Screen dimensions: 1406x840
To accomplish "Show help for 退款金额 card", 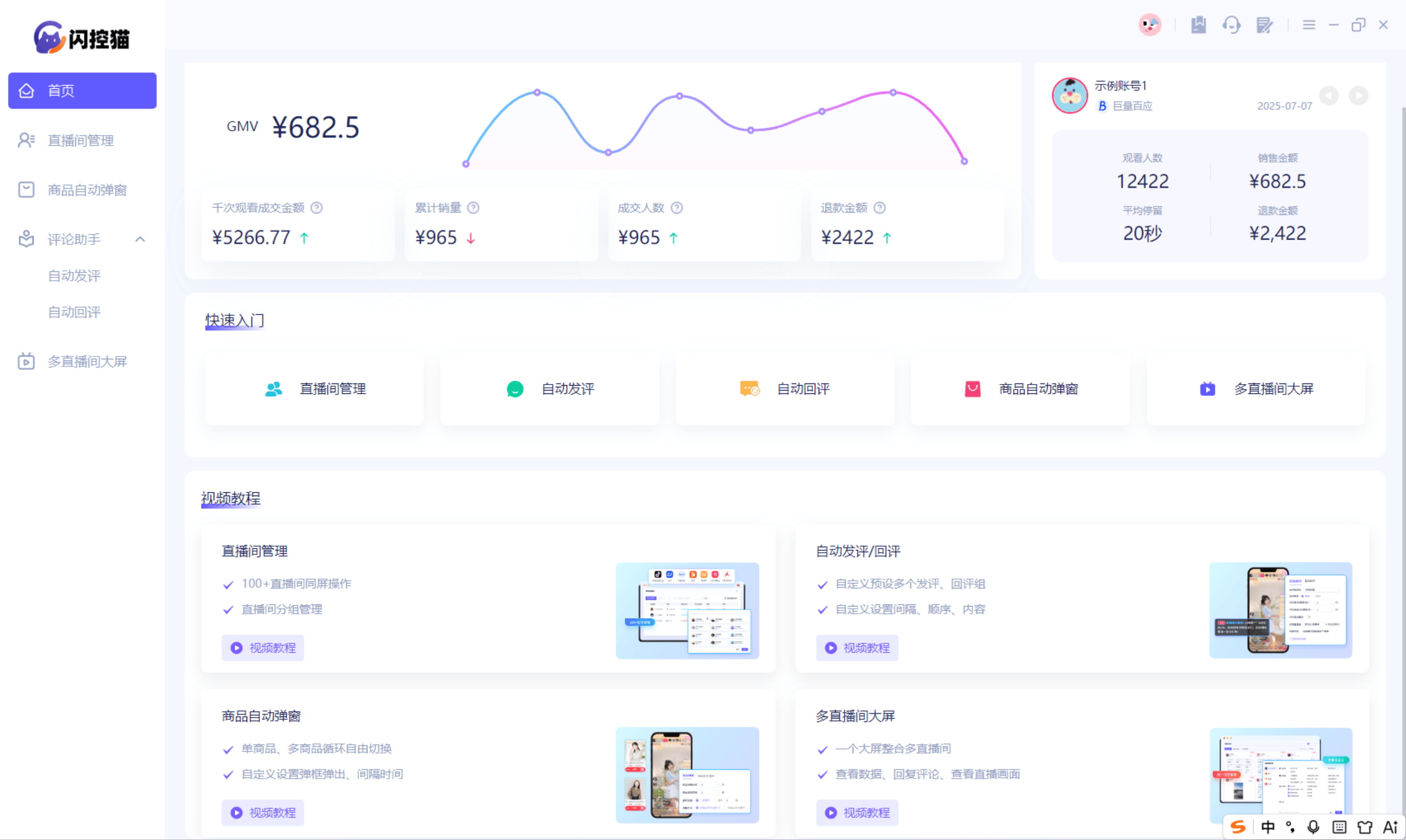I will tap(879, 208).
